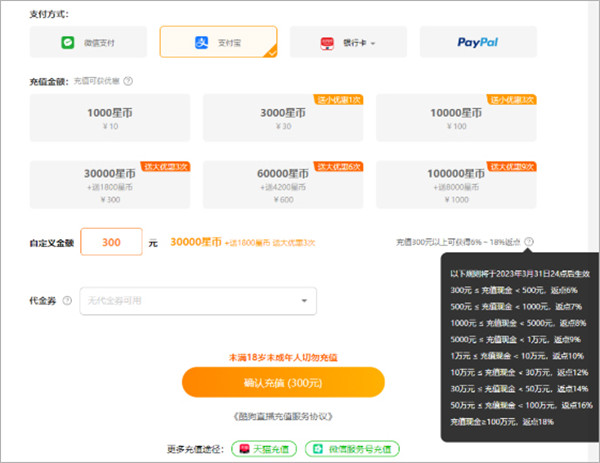The width and height of the screenshot is (600, 463).
Task: Click the custom amount input showing 300
Action: (111, 242)
